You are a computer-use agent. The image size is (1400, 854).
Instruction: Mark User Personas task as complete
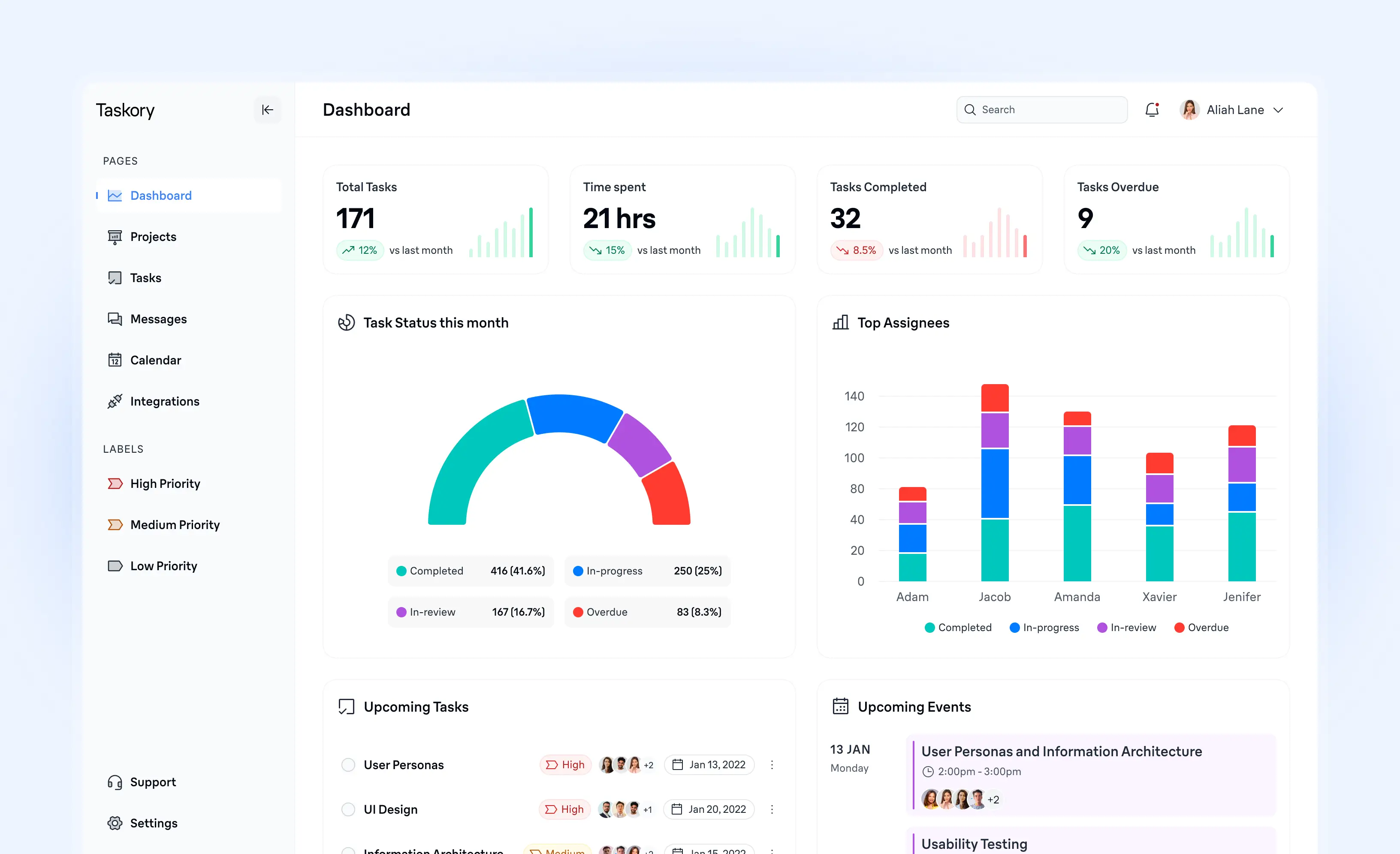pos(348,765)
